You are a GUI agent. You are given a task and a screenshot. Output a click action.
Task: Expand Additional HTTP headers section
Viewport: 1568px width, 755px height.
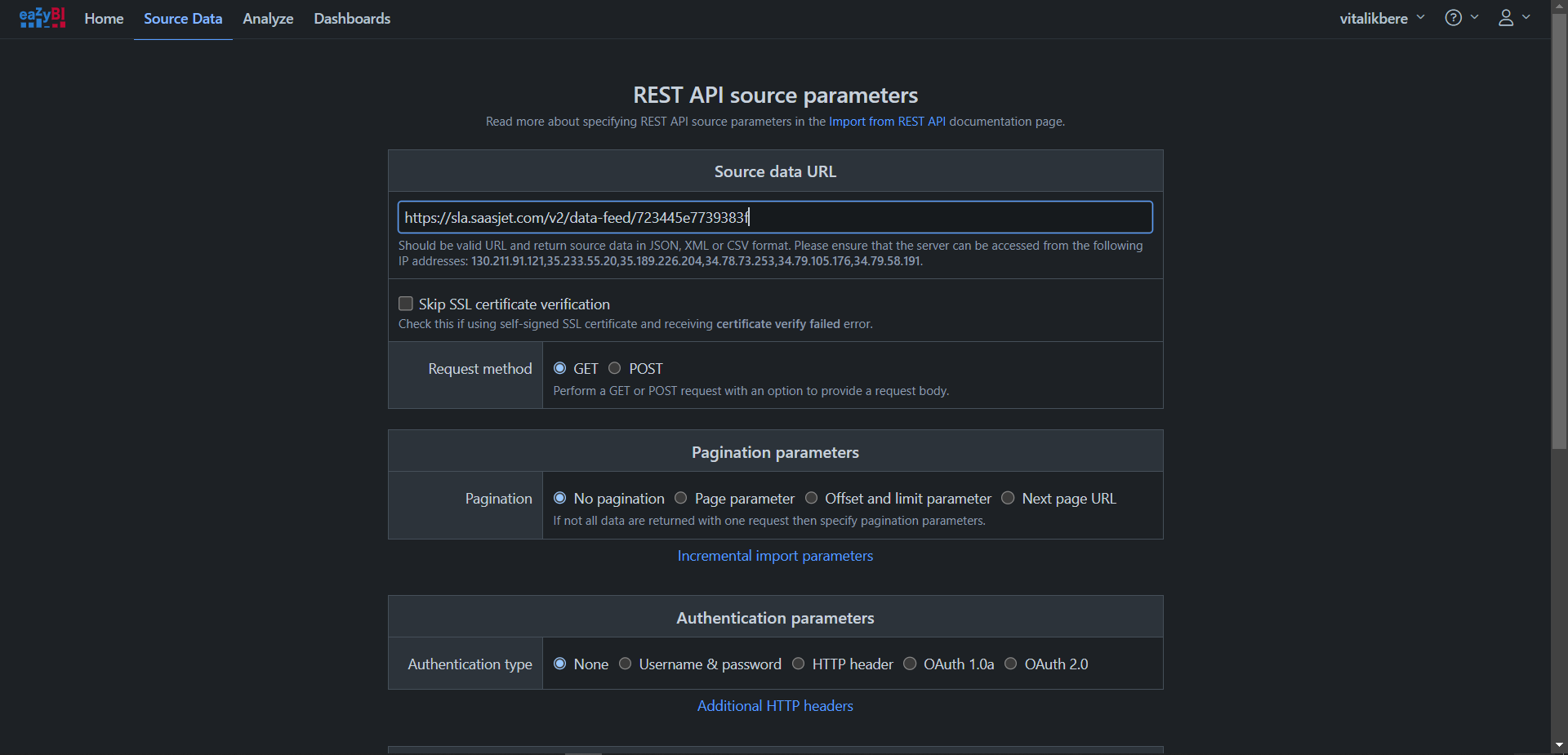pos(775,706)
